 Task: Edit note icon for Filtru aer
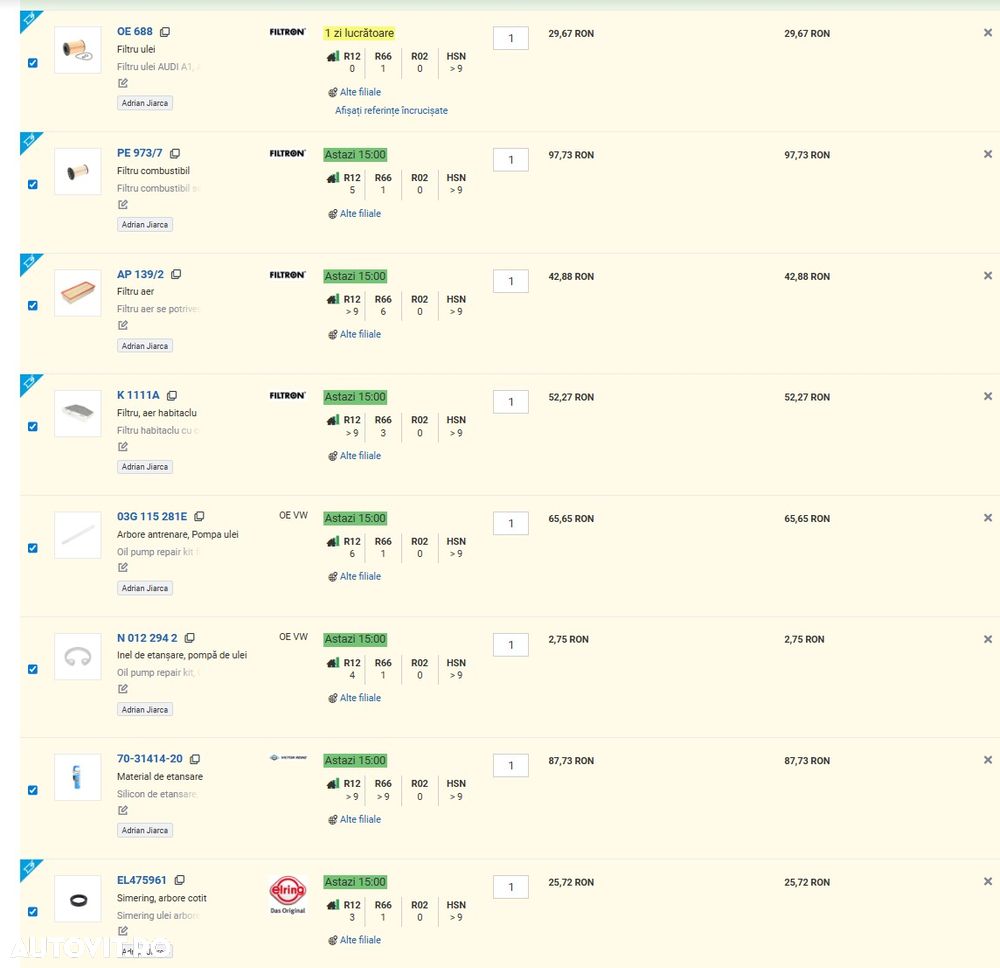click(x=122, y=325)
